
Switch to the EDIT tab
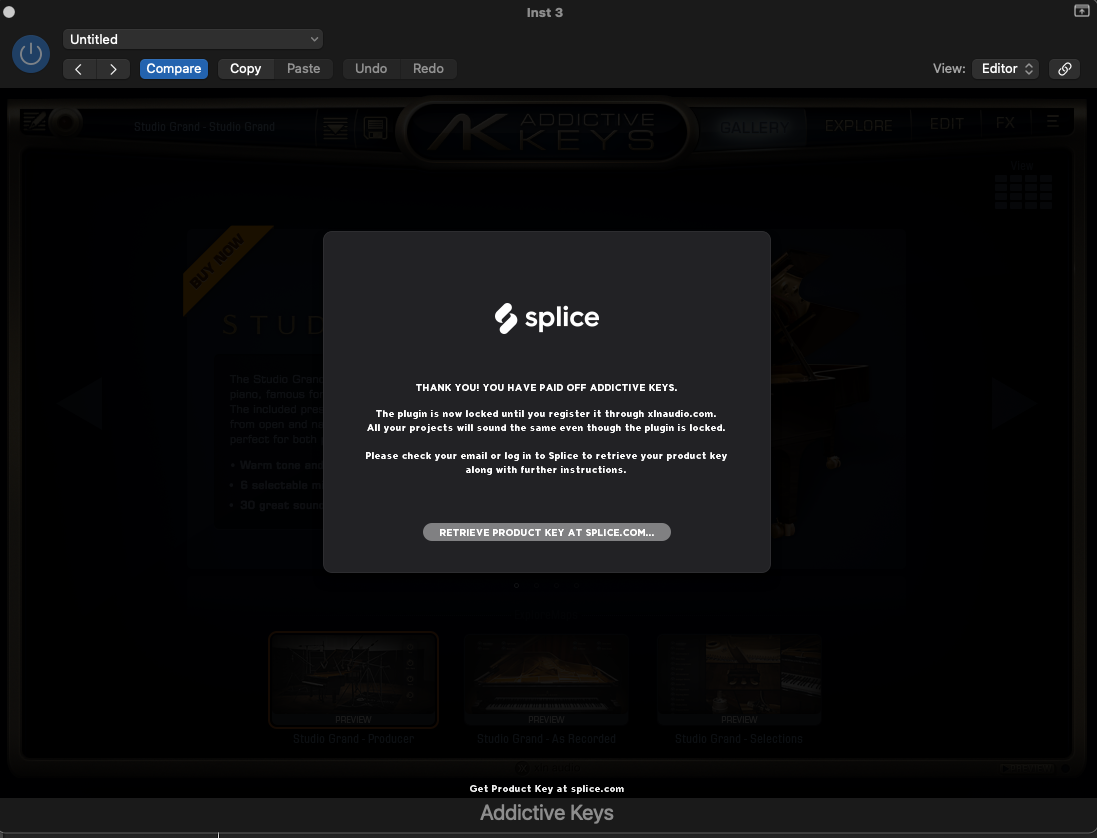click(947, 124)
